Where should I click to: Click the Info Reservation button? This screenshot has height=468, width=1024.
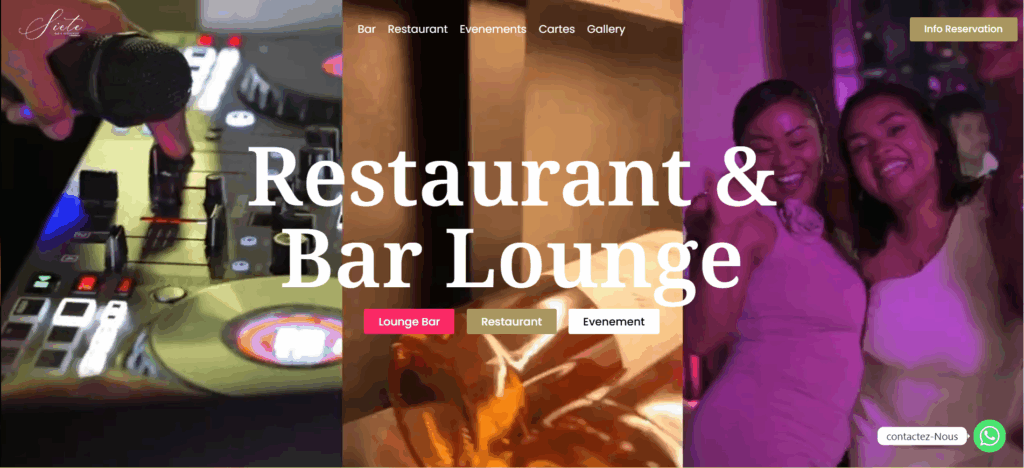point(963,29)
